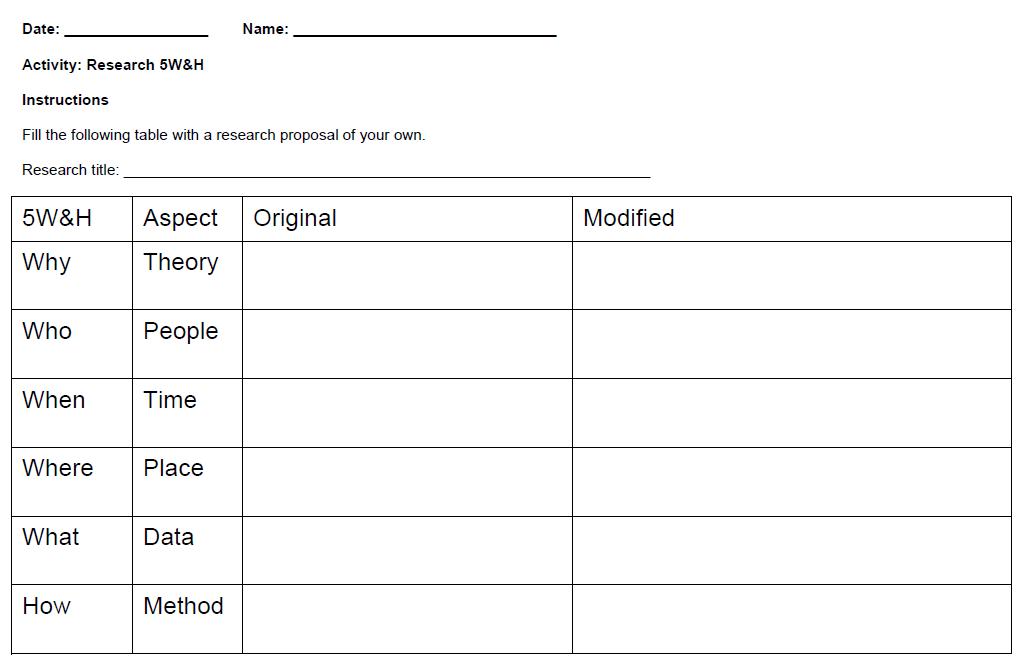Viewport: 1024px width, 665px height.
Task: Select the Original cell in Why row
Action: (407, 275)
